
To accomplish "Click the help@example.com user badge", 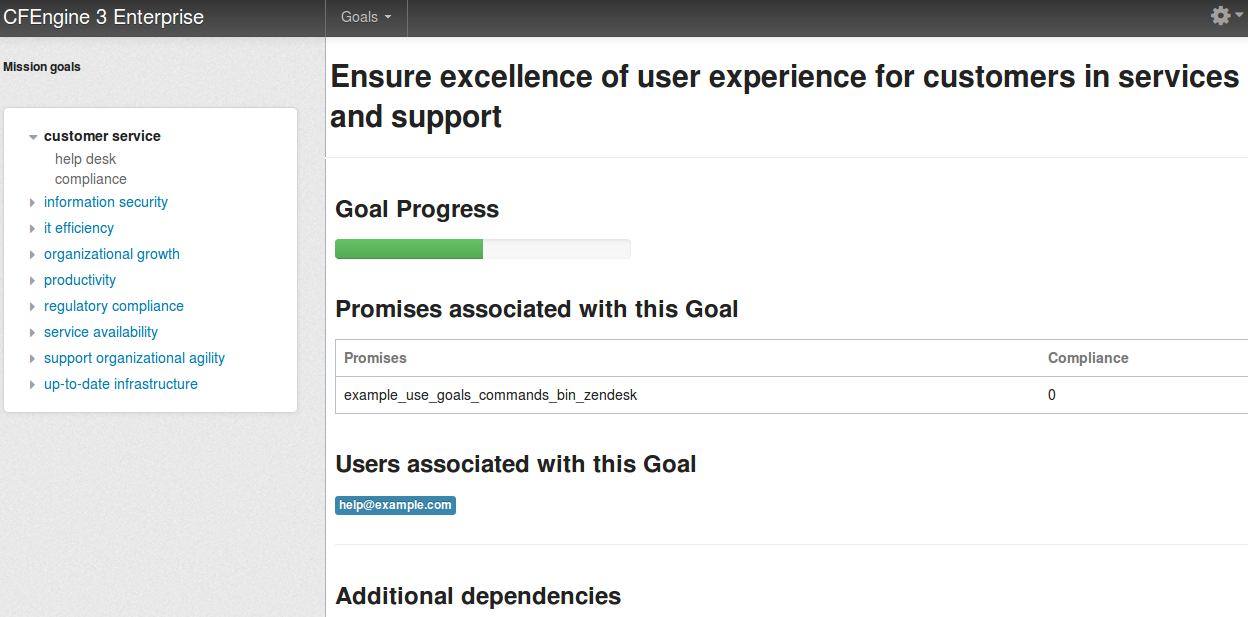I will click(395, 505).
